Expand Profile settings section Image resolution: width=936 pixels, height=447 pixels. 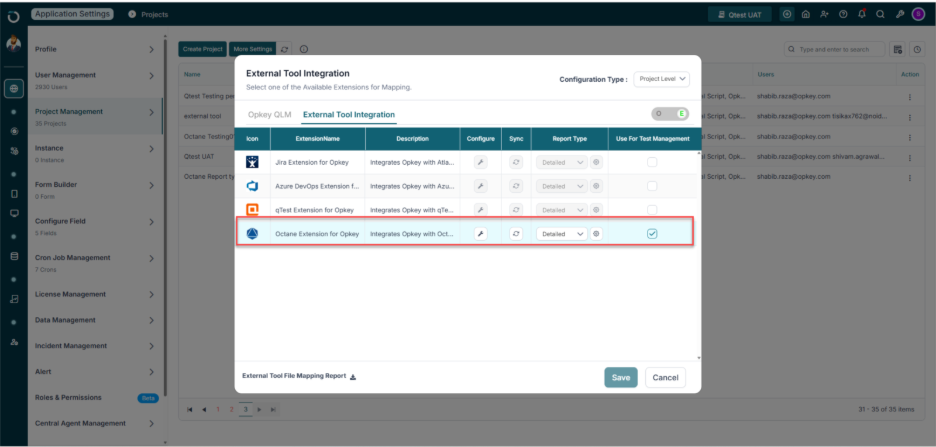coord(152,50)
